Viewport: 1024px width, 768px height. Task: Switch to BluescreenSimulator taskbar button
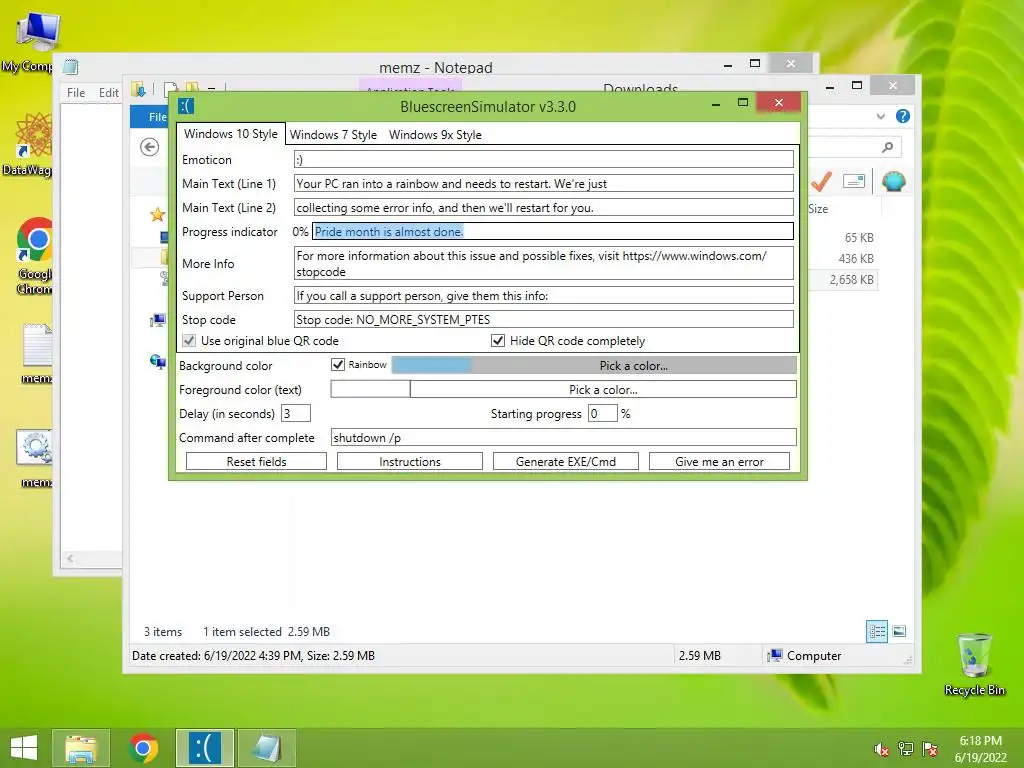click(x=204, y=748)
